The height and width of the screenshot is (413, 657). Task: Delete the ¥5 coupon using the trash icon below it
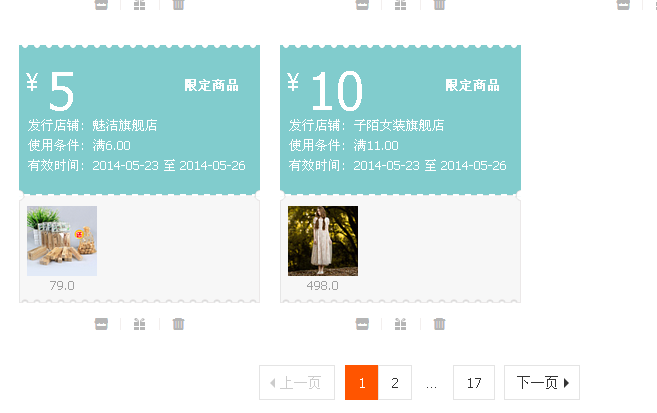tap(178, 324)
